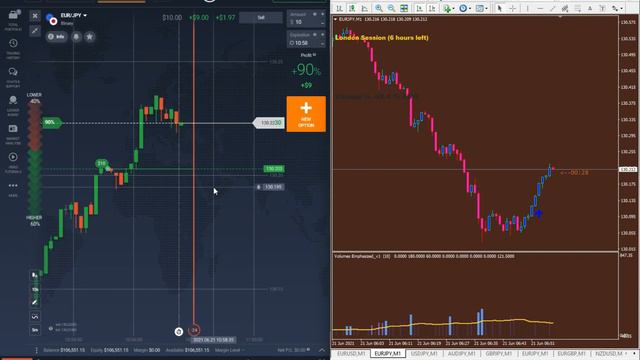
Task: Close the EUR/JPY asset panel
Action: (x=35, y=16)
